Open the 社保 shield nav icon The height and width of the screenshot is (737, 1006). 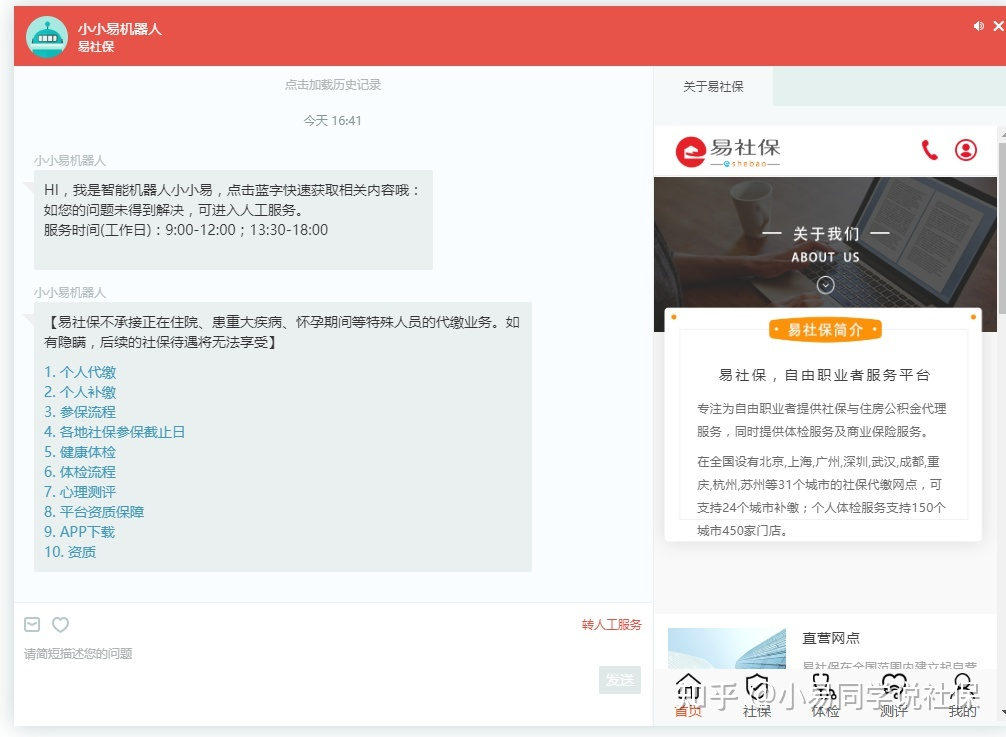[757, 695]
